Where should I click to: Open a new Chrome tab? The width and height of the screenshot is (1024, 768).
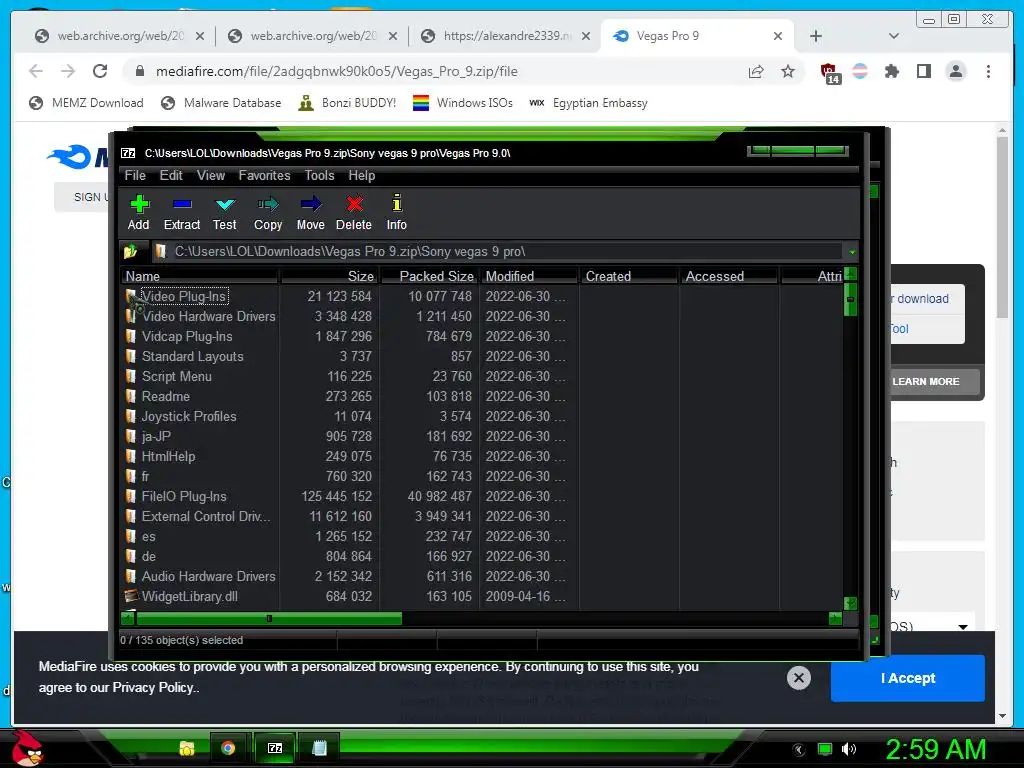(x=816, y=36)
